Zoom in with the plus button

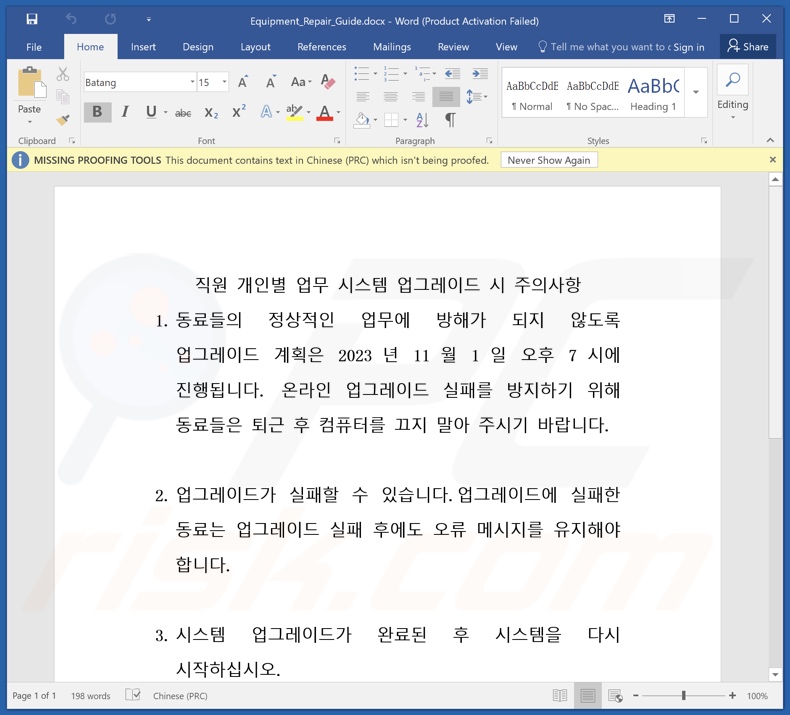[732, 695]
